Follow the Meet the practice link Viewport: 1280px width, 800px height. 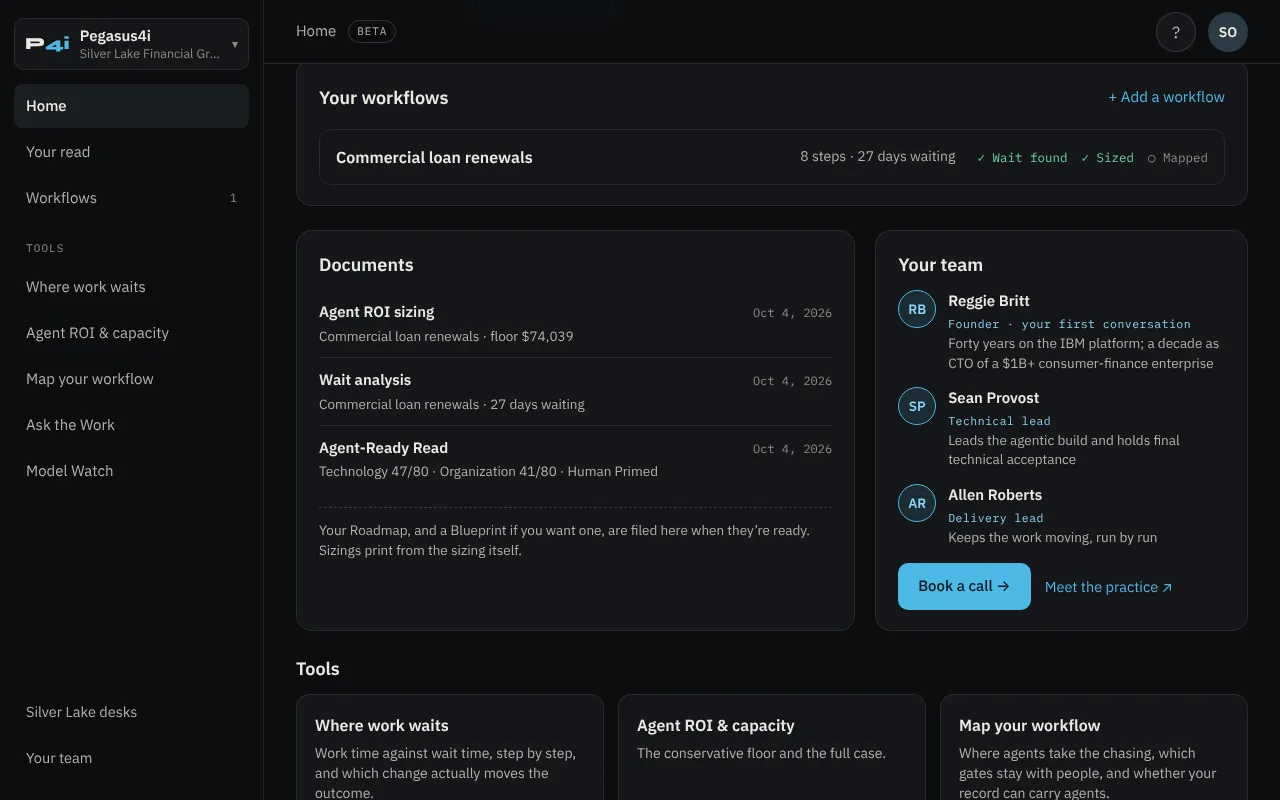coord(1108,587)
